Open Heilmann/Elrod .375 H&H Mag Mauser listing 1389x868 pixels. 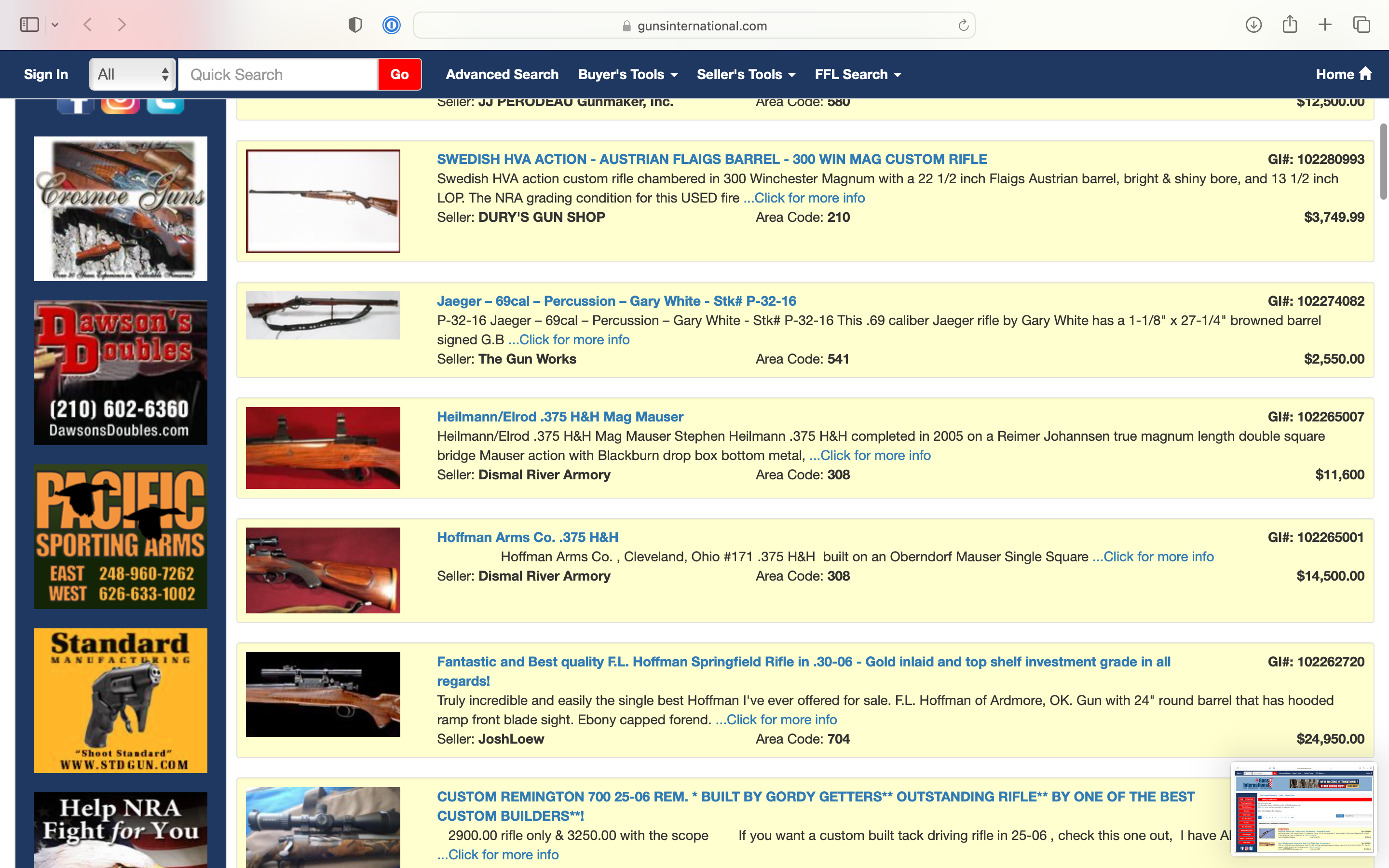[x=560, y=417]
